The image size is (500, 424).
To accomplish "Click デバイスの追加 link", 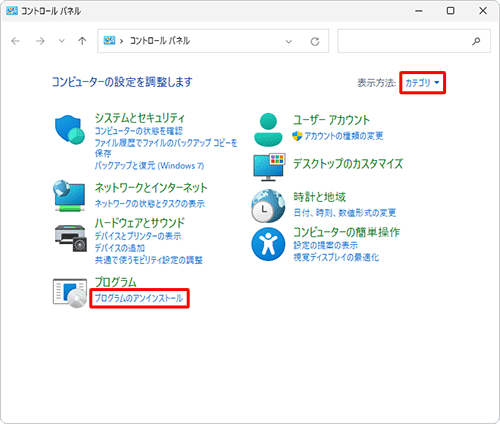I will pos(120,248).
